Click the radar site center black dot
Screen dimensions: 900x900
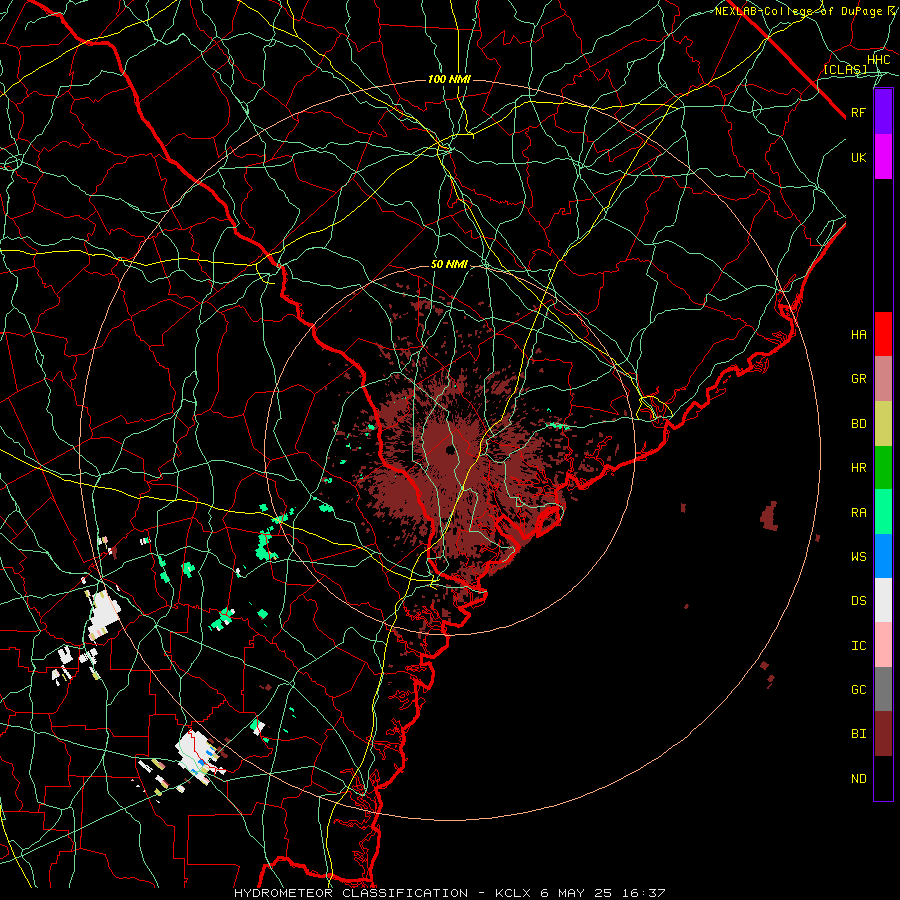(x=449, y=450)
